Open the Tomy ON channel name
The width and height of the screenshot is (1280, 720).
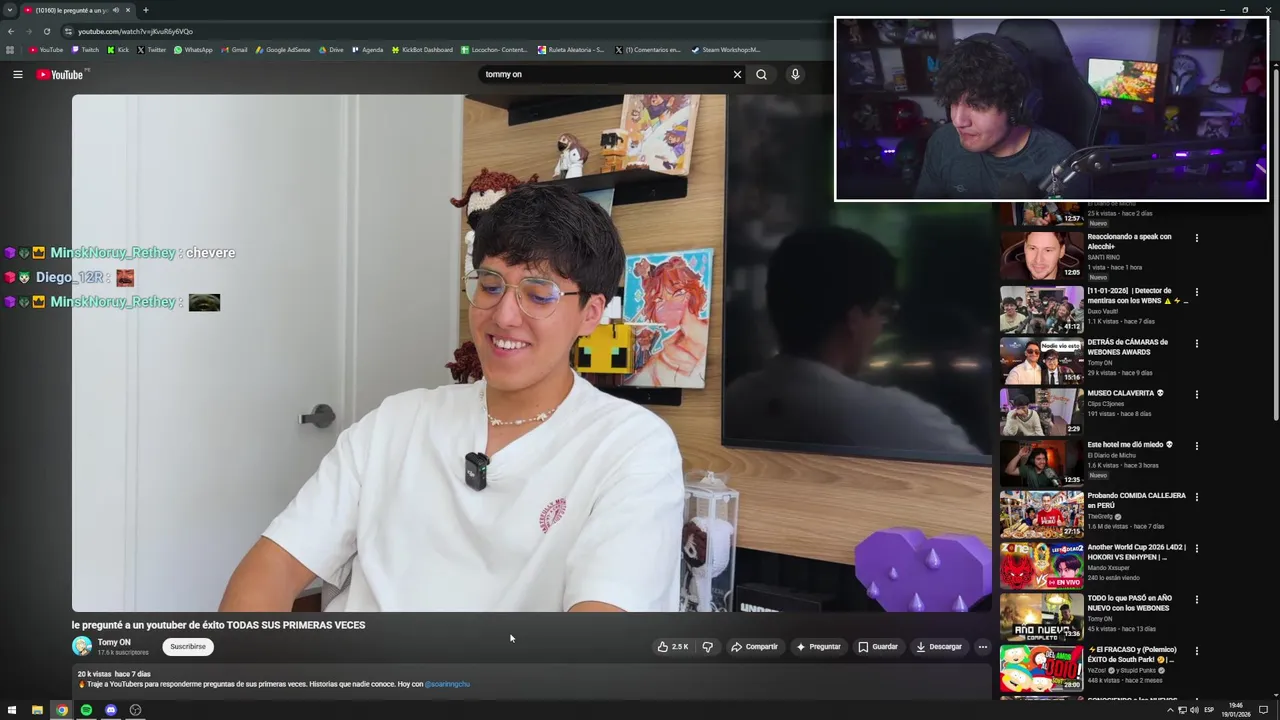coord(114,642)
